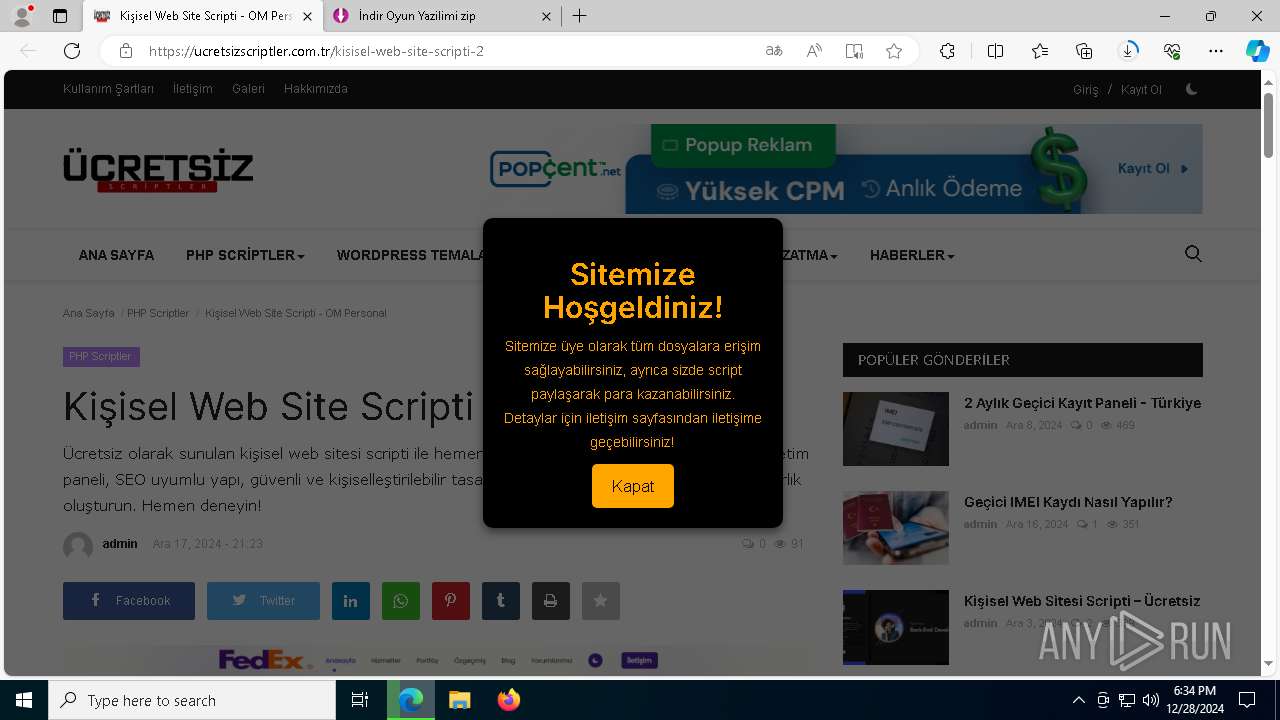Viewport: 1280px width, 720px height.
Task: Open Hakkımızda top bar link
Action: tap(316, 89)
